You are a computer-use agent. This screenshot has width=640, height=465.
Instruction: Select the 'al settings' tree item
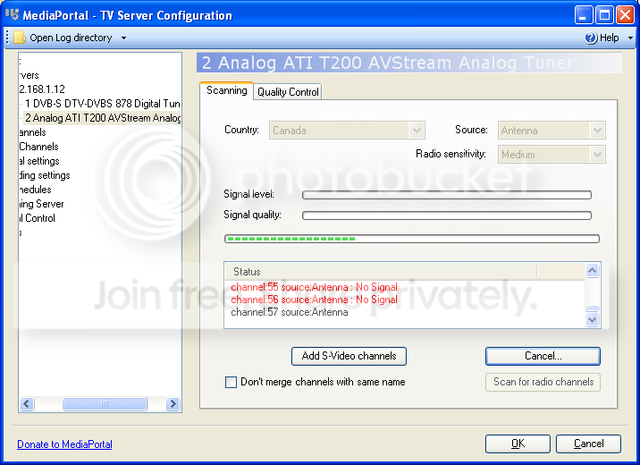tap(39, 161)
